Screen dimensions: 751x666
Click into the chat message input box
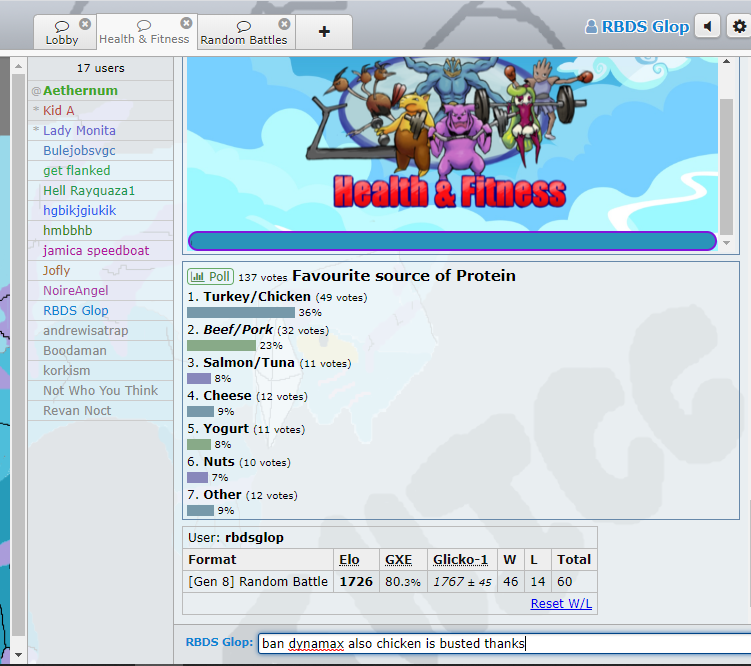click(x=500, y=644)
